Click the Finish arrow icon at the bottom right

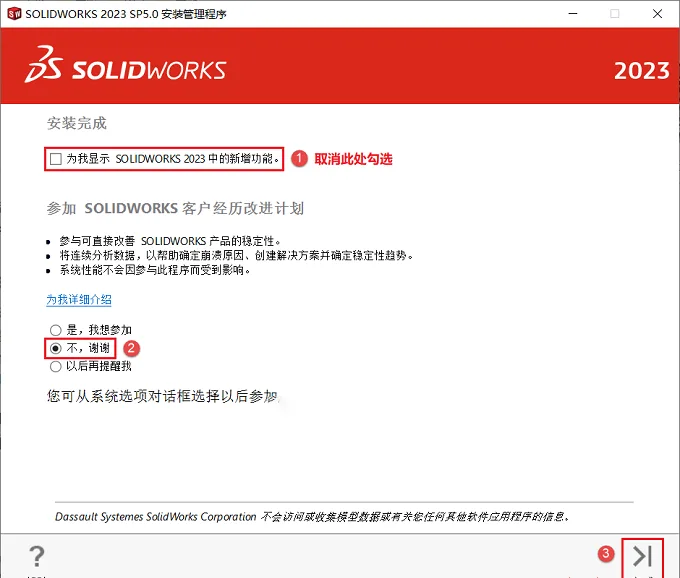(x=642, y=556)
